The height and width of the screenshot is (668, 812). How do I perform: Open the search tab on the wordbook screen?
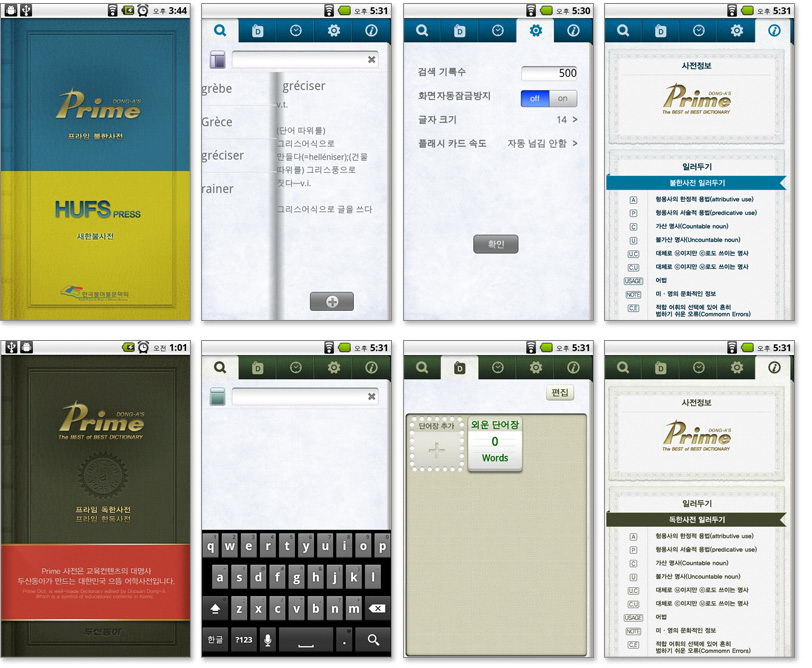[422, 368]
